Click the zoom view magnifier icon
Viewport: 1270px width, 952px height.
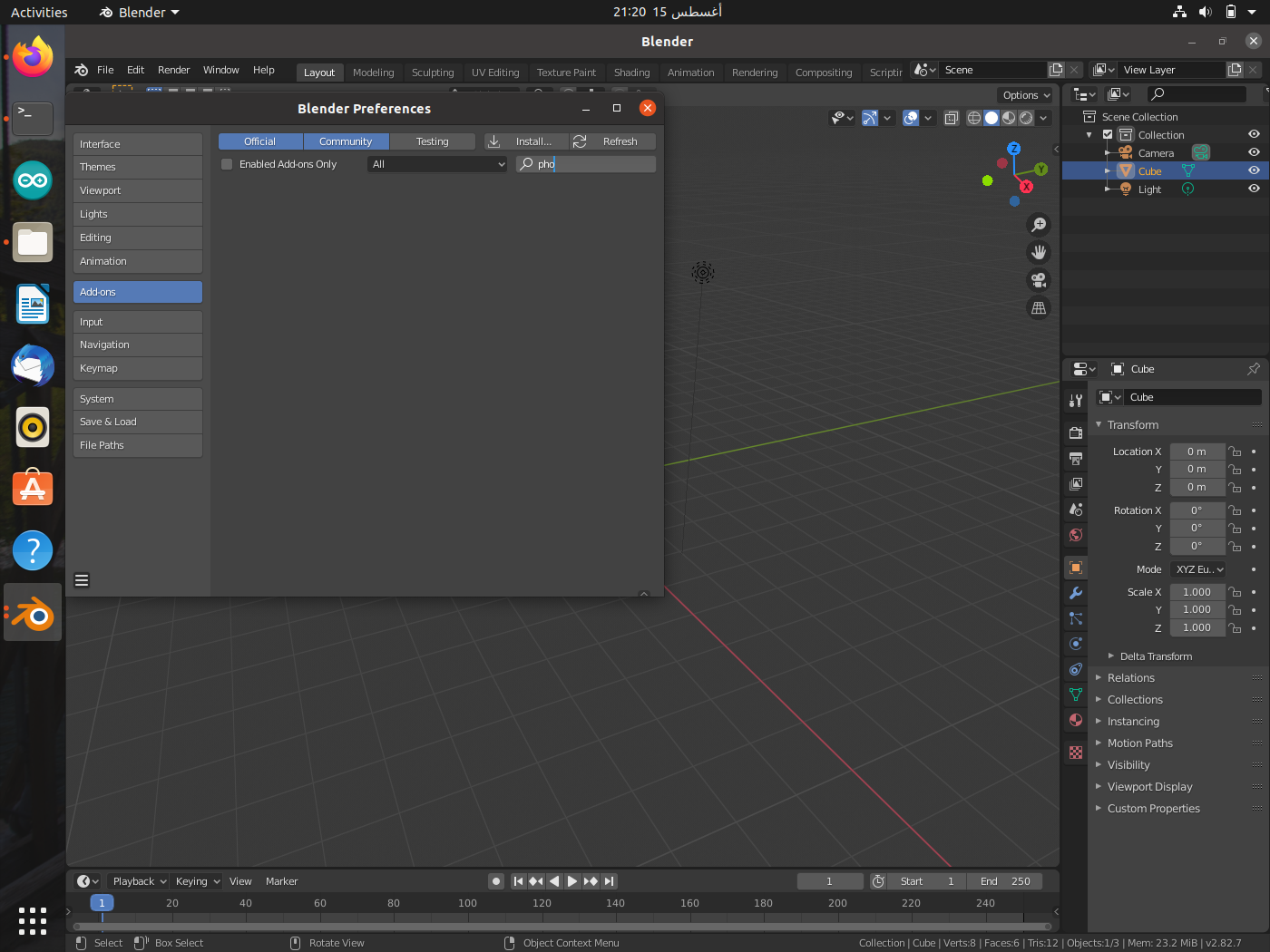click(1039, 225)
